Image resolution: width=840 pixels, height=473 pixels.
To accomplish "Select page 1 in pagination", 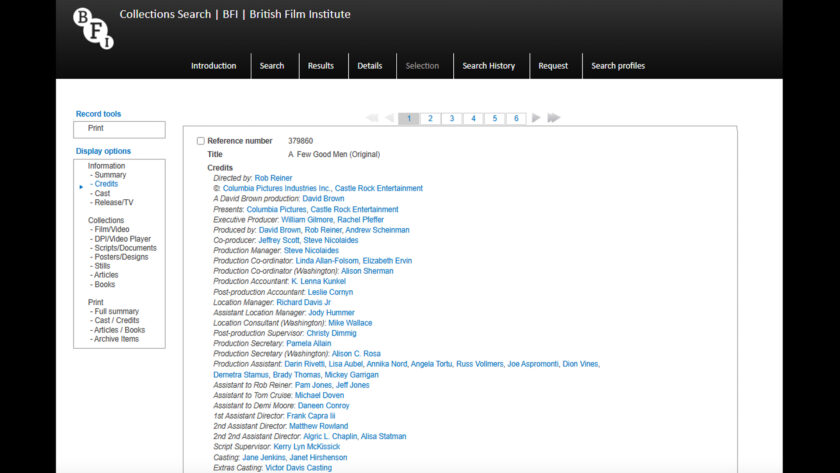I will (x=409, y=118).
